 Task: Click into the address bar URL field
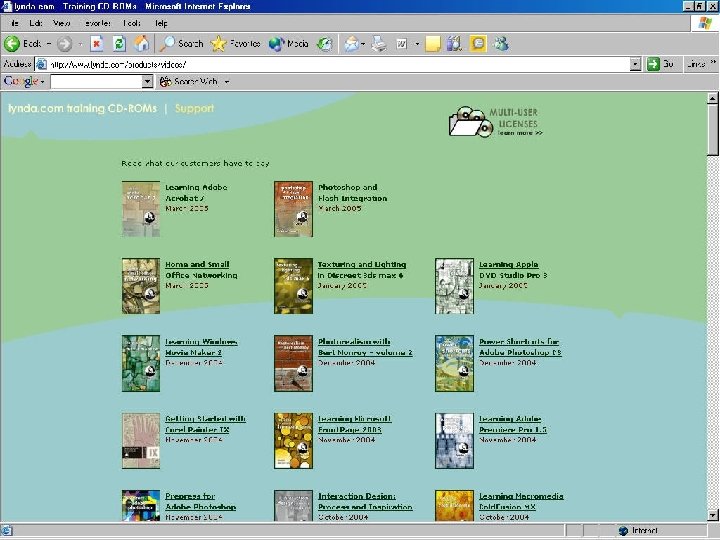pyautogui.click(x=333, y=64)
